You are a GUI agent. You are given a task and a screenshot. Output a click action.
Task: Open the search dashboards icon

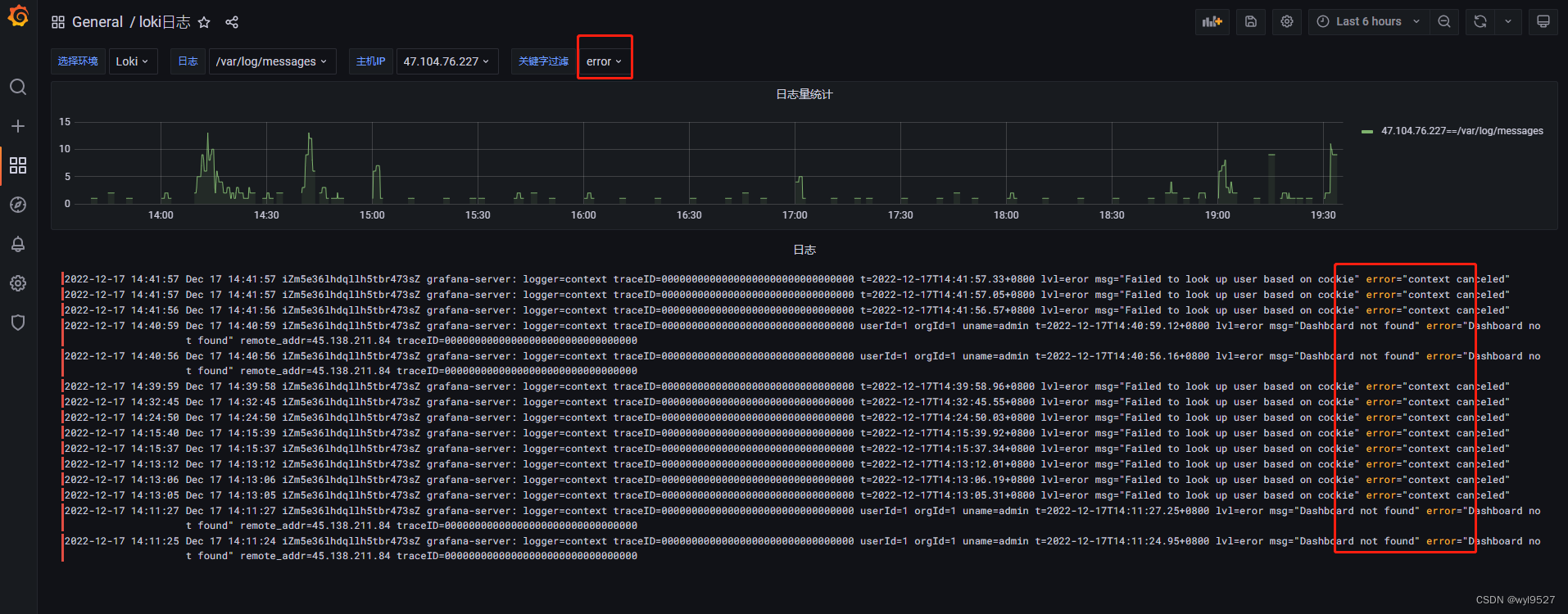click(18, 87)
